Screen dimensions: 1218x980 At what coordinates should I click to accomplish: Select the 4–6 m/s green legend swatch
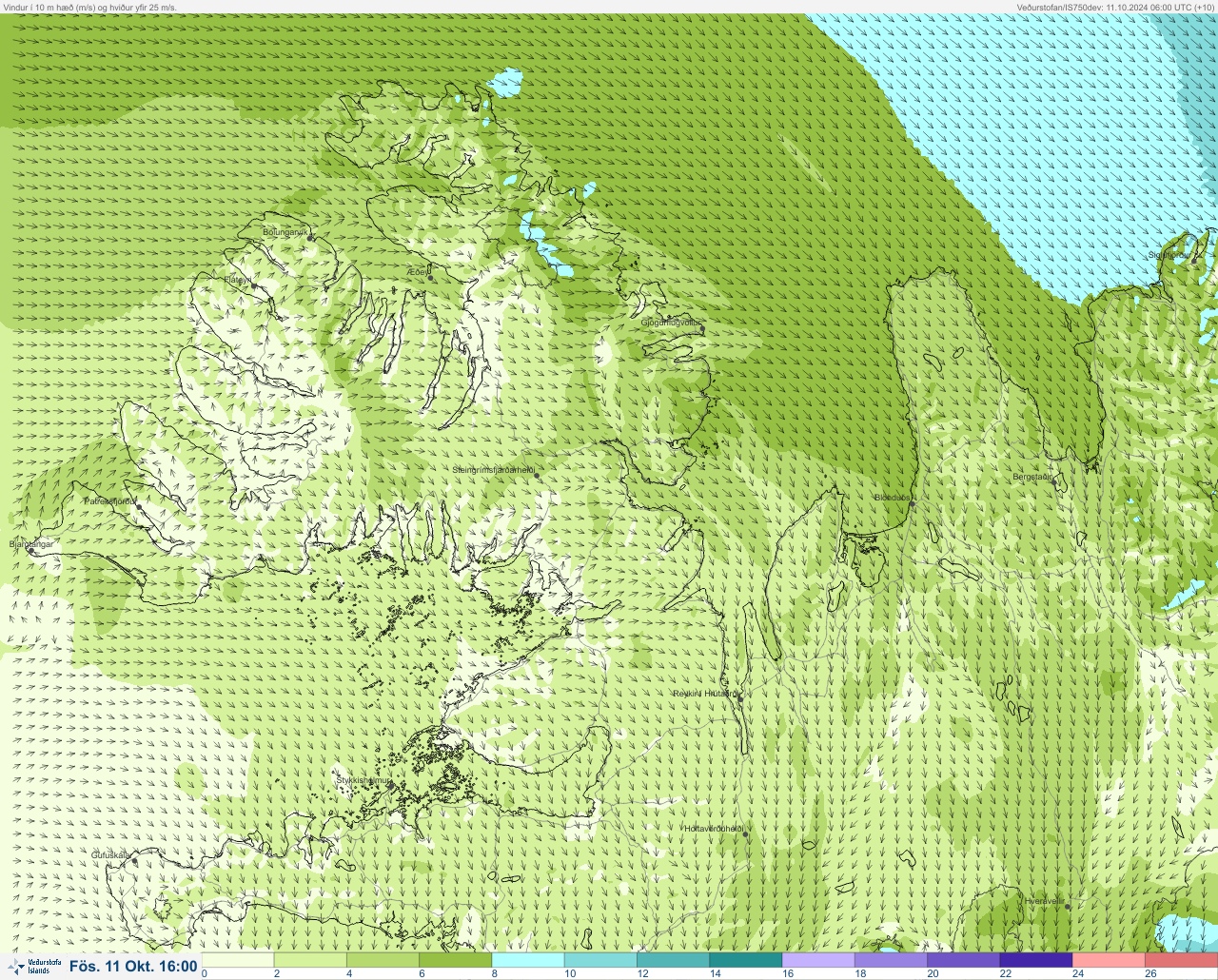383,960
